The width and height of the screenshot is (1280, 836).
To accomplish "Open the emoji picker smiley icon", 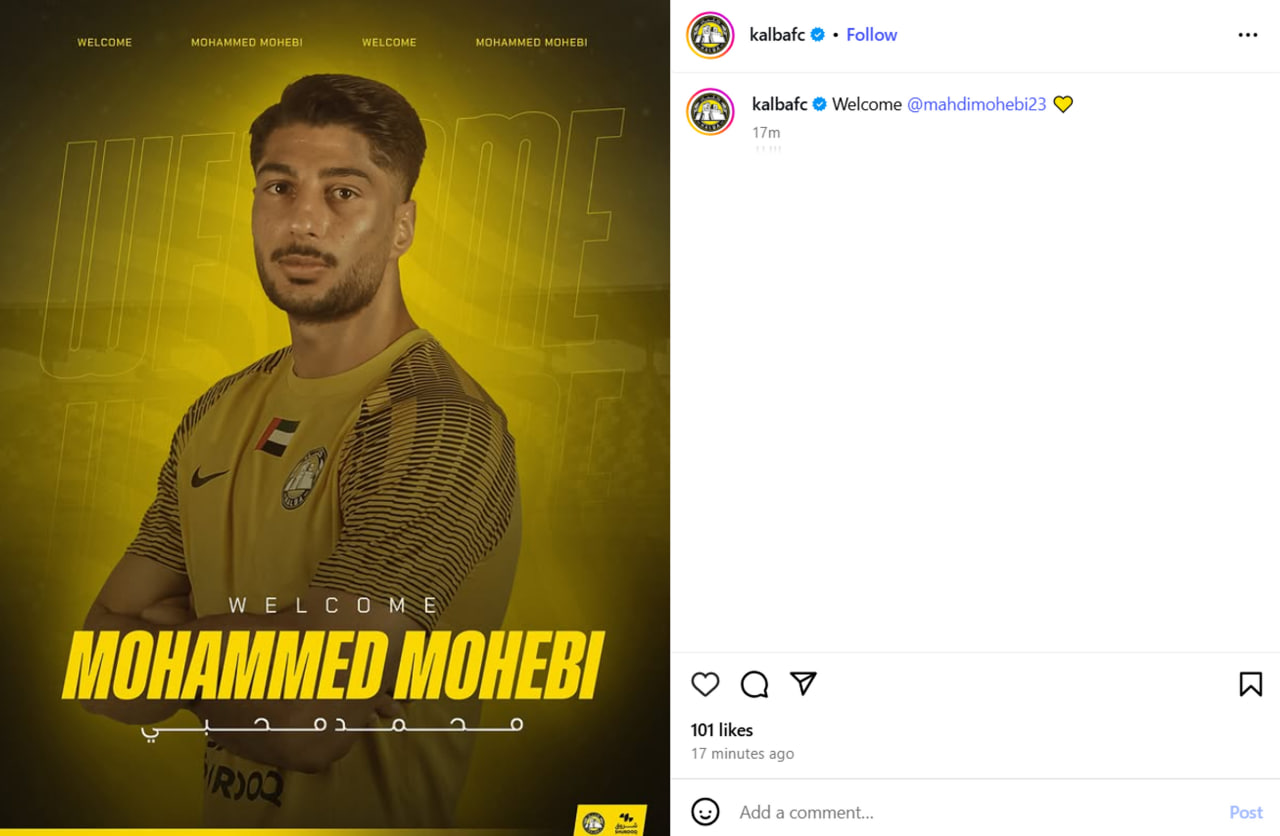I will pyautogui.click(x=705, y=812).
